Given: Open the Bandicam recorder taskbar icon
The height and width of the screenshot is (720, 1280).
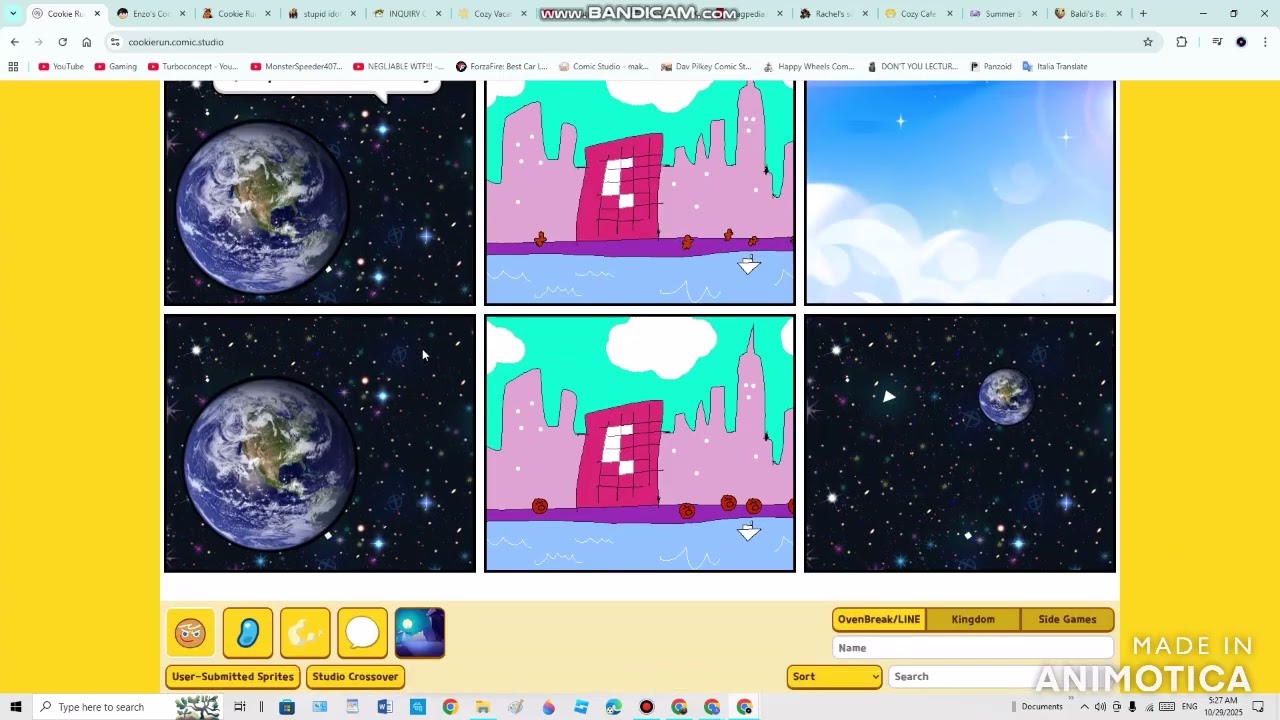Looking at the screenshot, I should click(x=647, y=707).
